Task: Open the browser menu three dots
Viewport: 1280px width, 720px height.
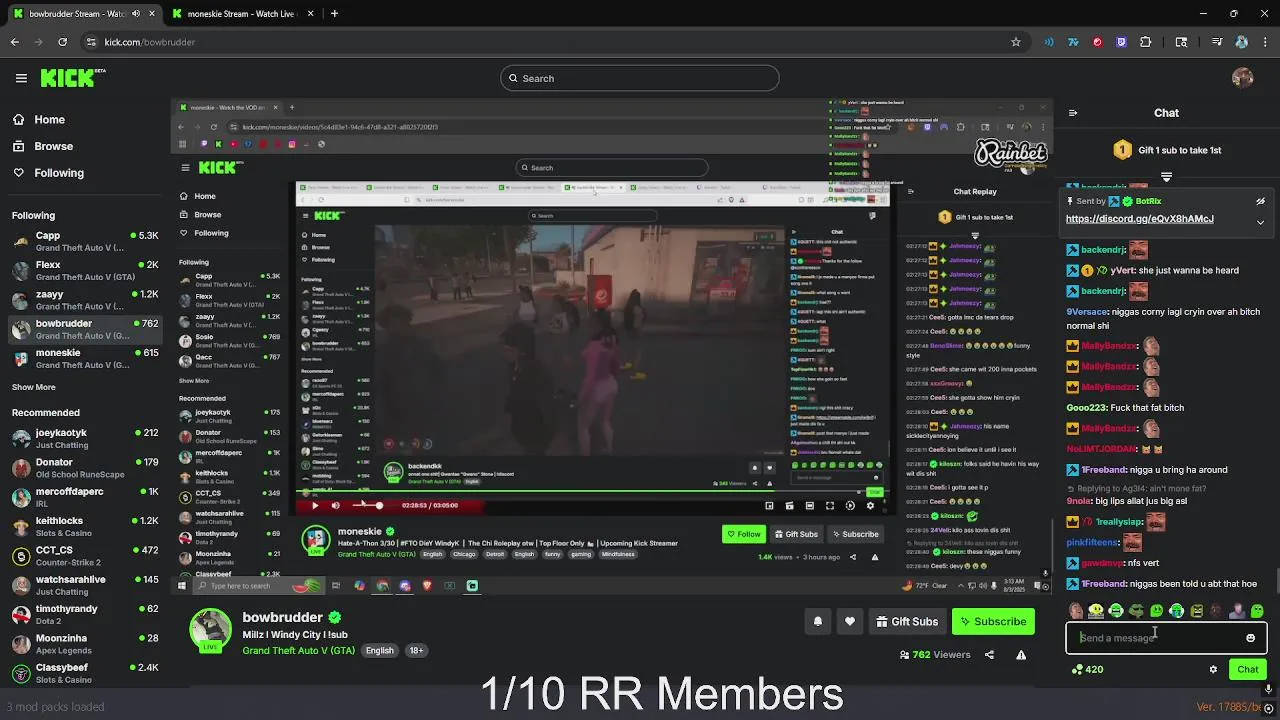Action: point(1265,42)
